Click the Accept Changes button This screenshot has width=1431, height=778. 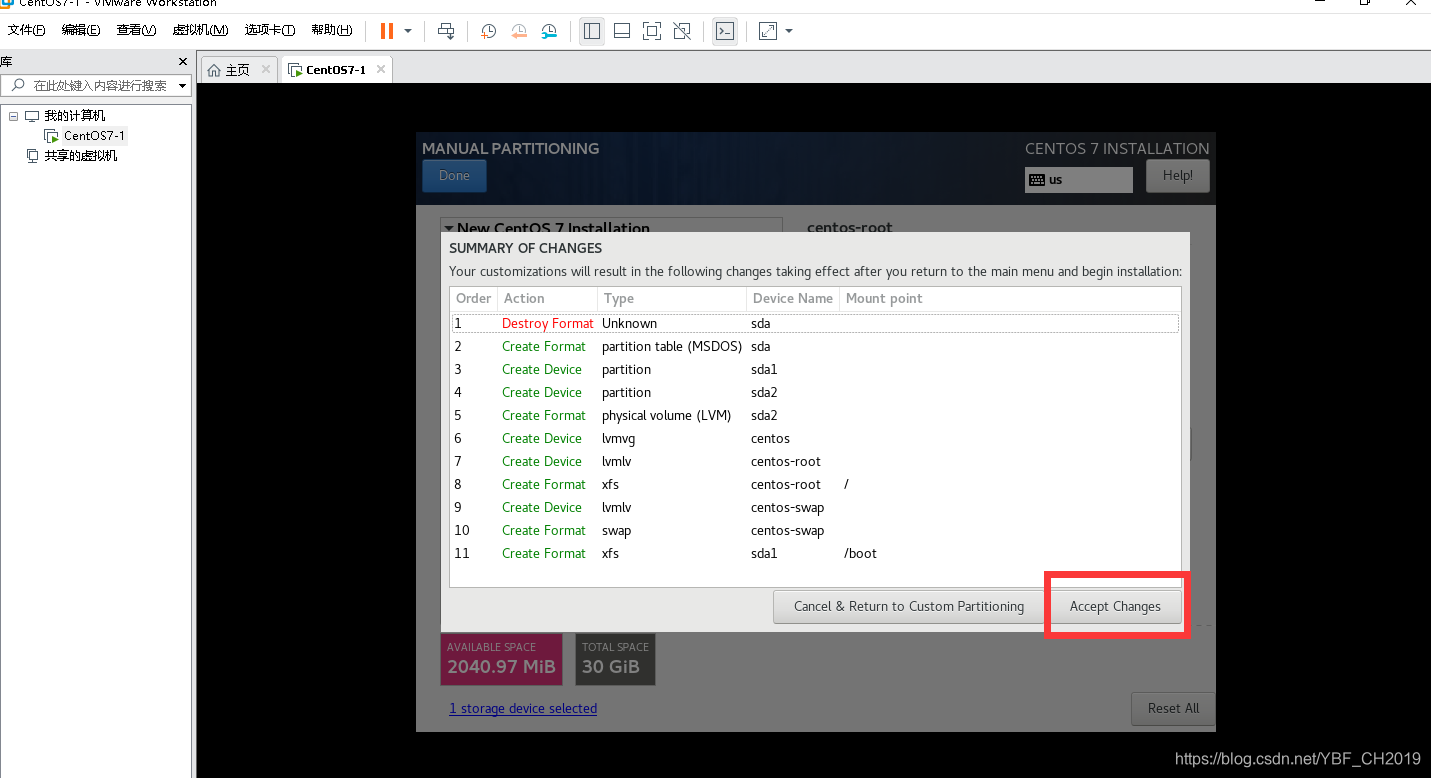pyautogui.click(x=1115, y=606)
